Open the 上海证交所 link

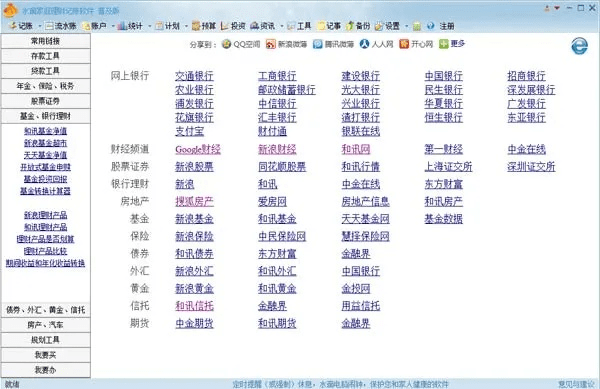(448, 167)
